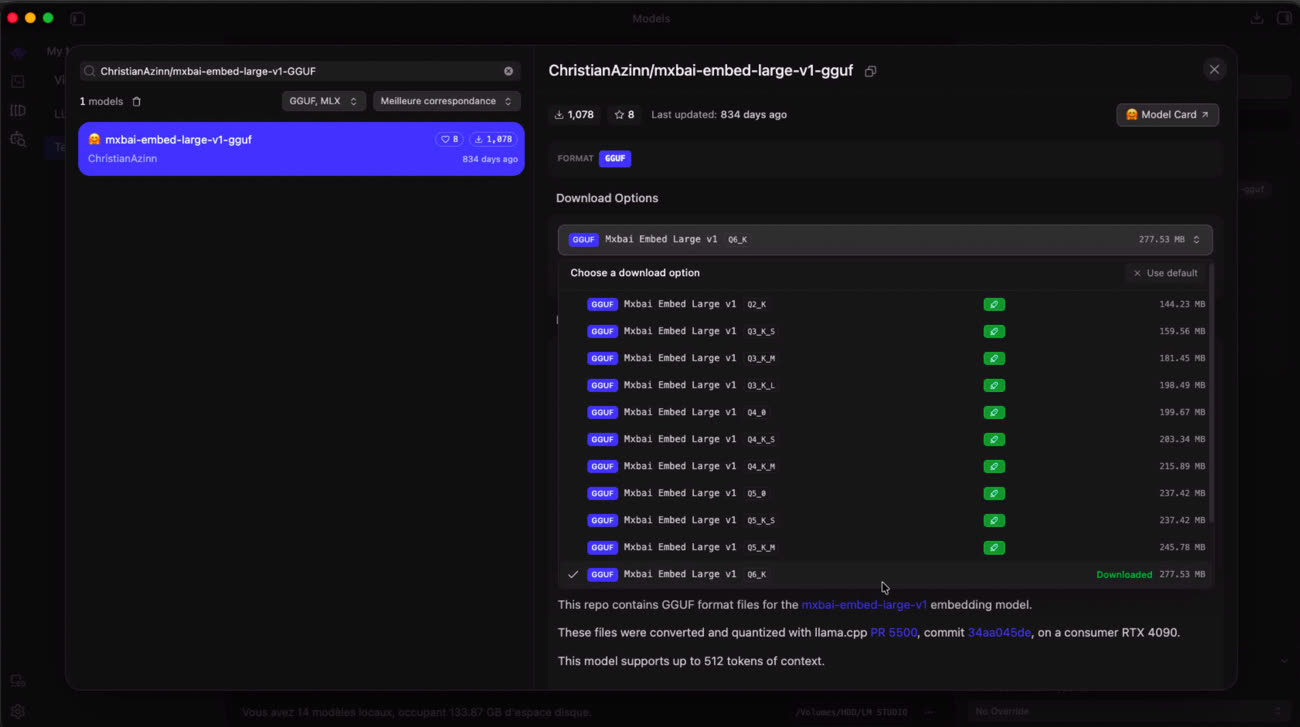Click the '1 models' count text
Image resolution: width=1300 pixels, height=727 pixels.
pos(102,101)
